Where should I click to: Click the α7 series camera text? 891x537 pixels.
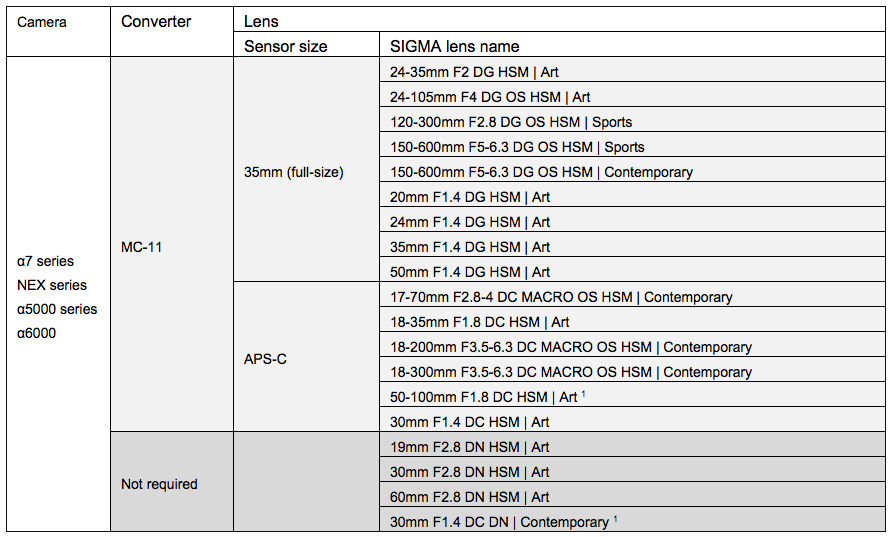click(x=46, y=261)
